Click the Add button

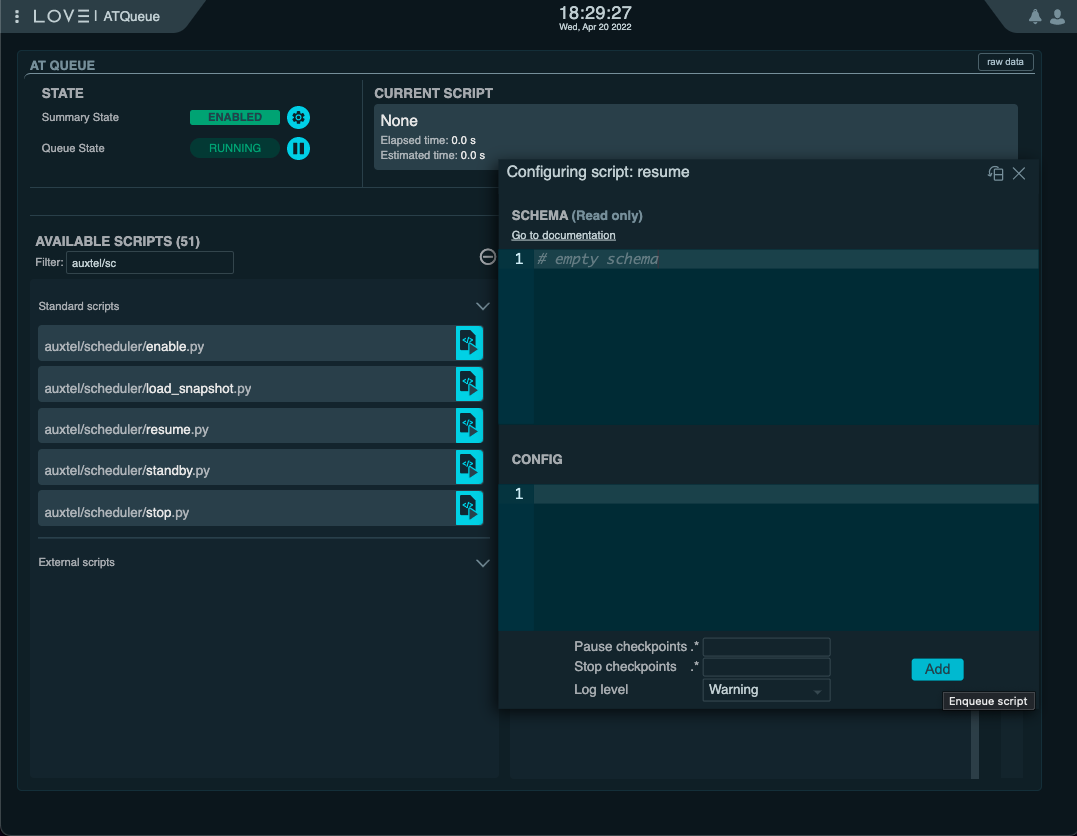pyautogui.click(x=937, y=669)
